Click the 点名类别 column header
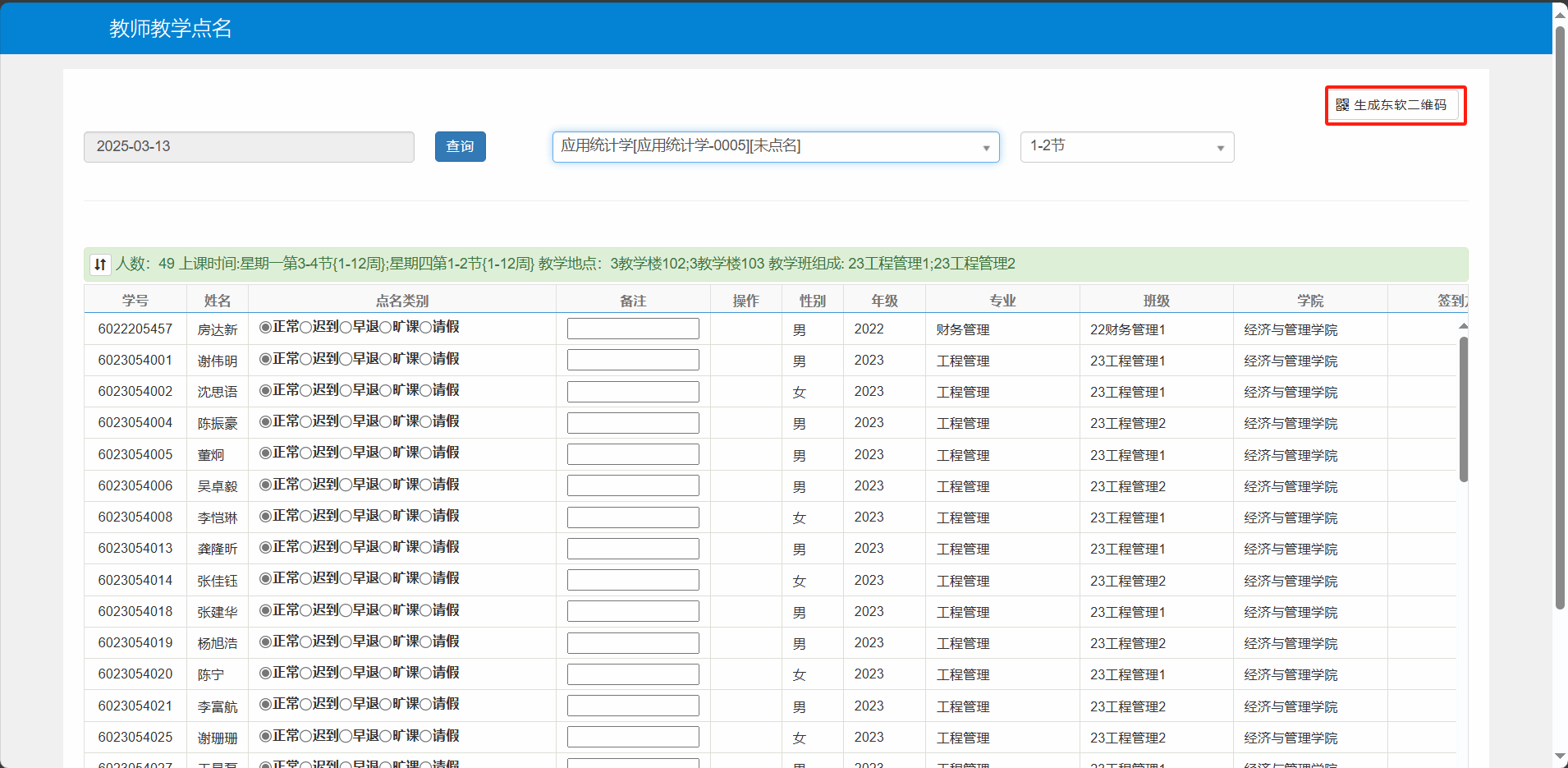1568x768 pixels. pyautogui.click(x=402, y=300)
